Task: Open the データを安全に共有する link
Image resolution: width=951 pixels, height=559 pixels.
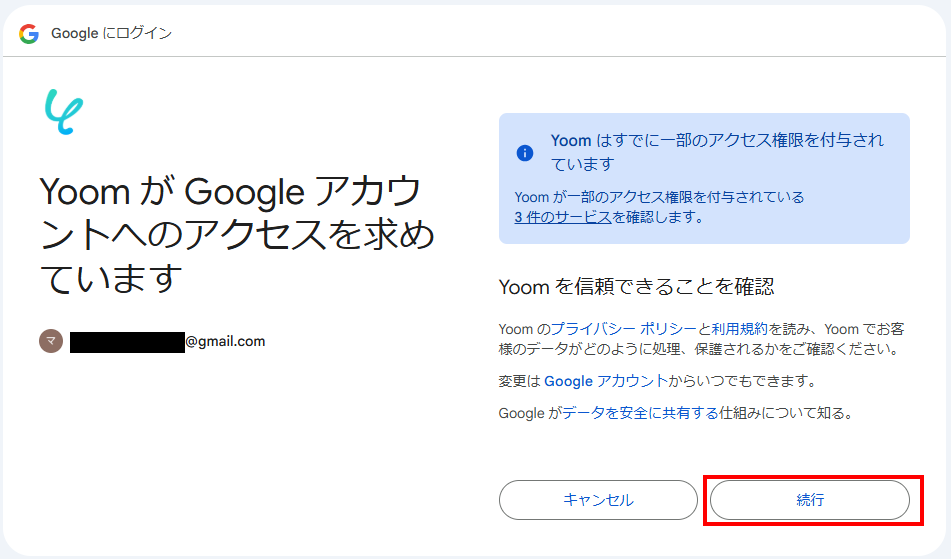Action: click(640, 412)
